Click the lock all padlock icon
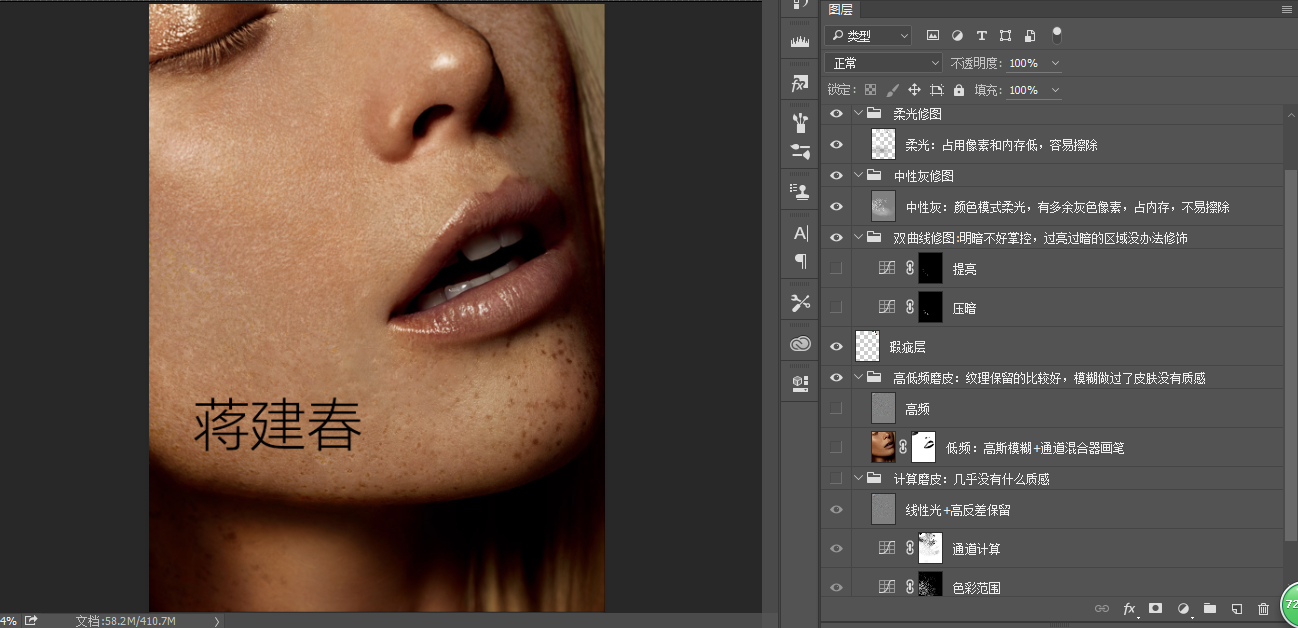Viewport: 1298px width, 628px height. coord(959,90)
